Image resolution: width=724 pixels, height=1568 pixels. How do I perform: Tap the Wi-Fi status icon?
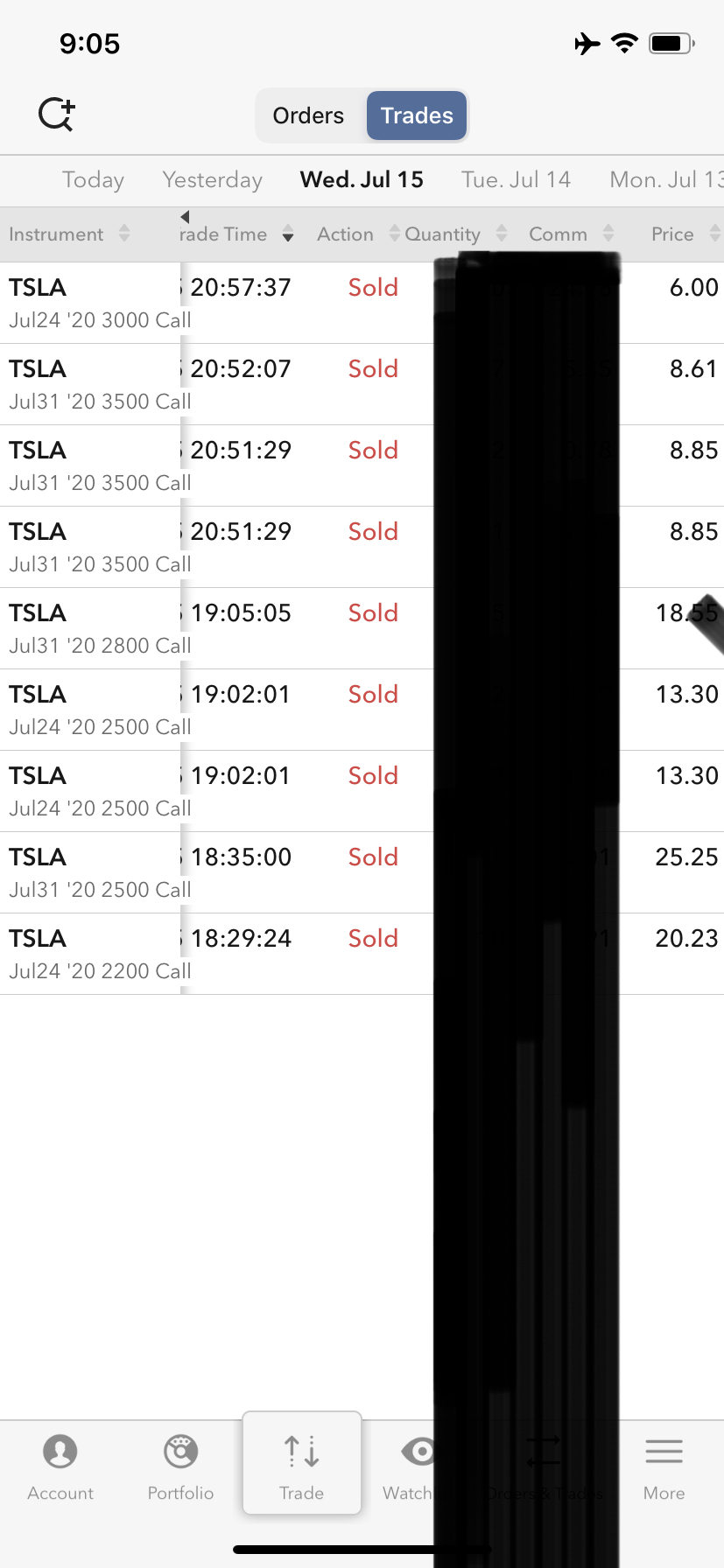[624, 44]
